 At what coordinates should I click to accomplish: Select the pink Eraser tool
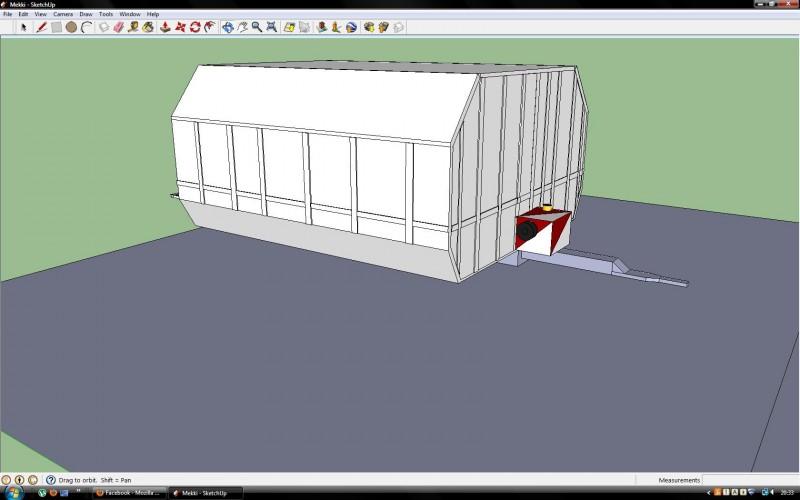(x=119, y=27)
